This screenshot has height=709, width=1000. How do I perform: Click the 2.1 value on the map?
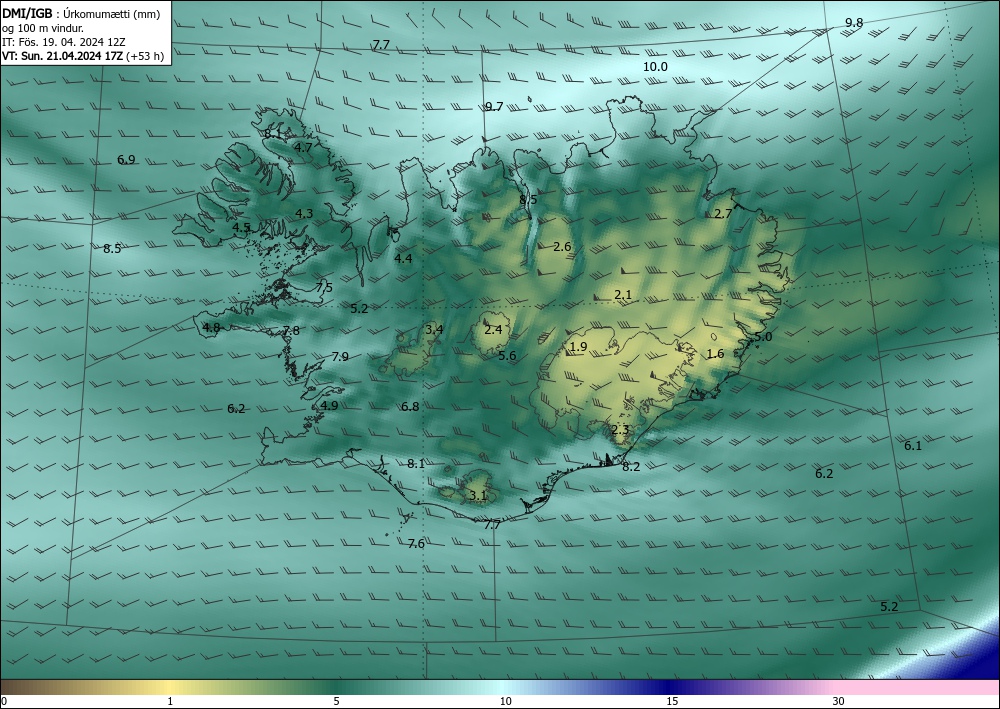point(623,295)
